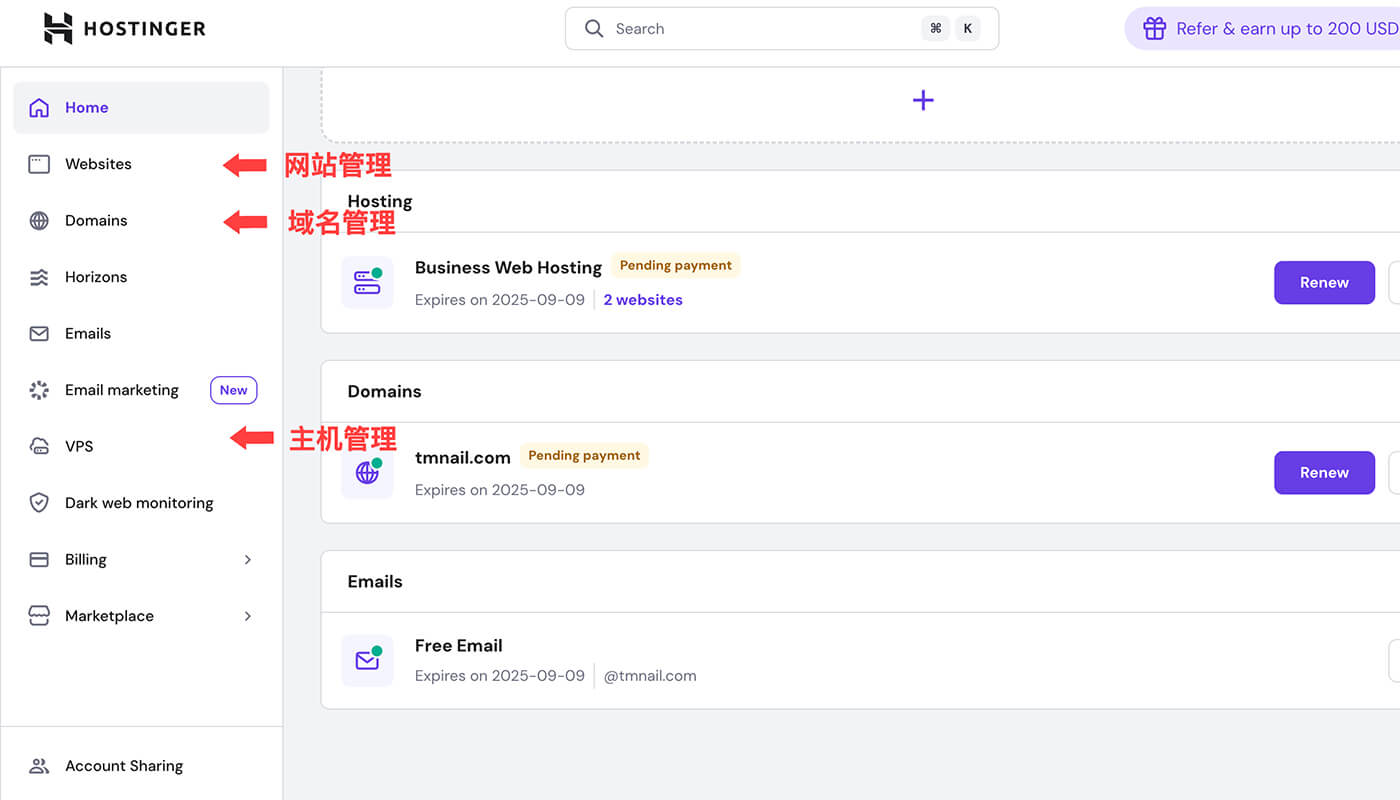Click the Home house icon in sidebar
The height and width of the screenshot is (800, 1400).
[x=39, y=108]
